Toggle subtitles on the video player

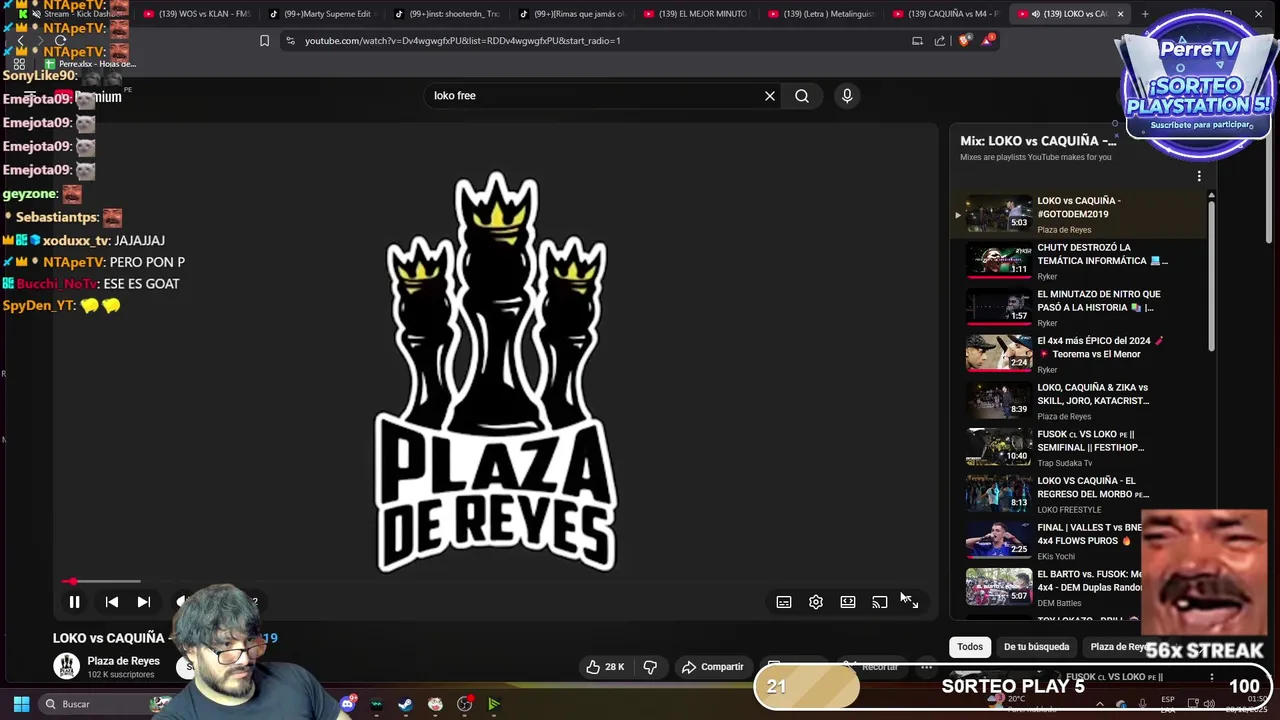(x=784, y=602)
